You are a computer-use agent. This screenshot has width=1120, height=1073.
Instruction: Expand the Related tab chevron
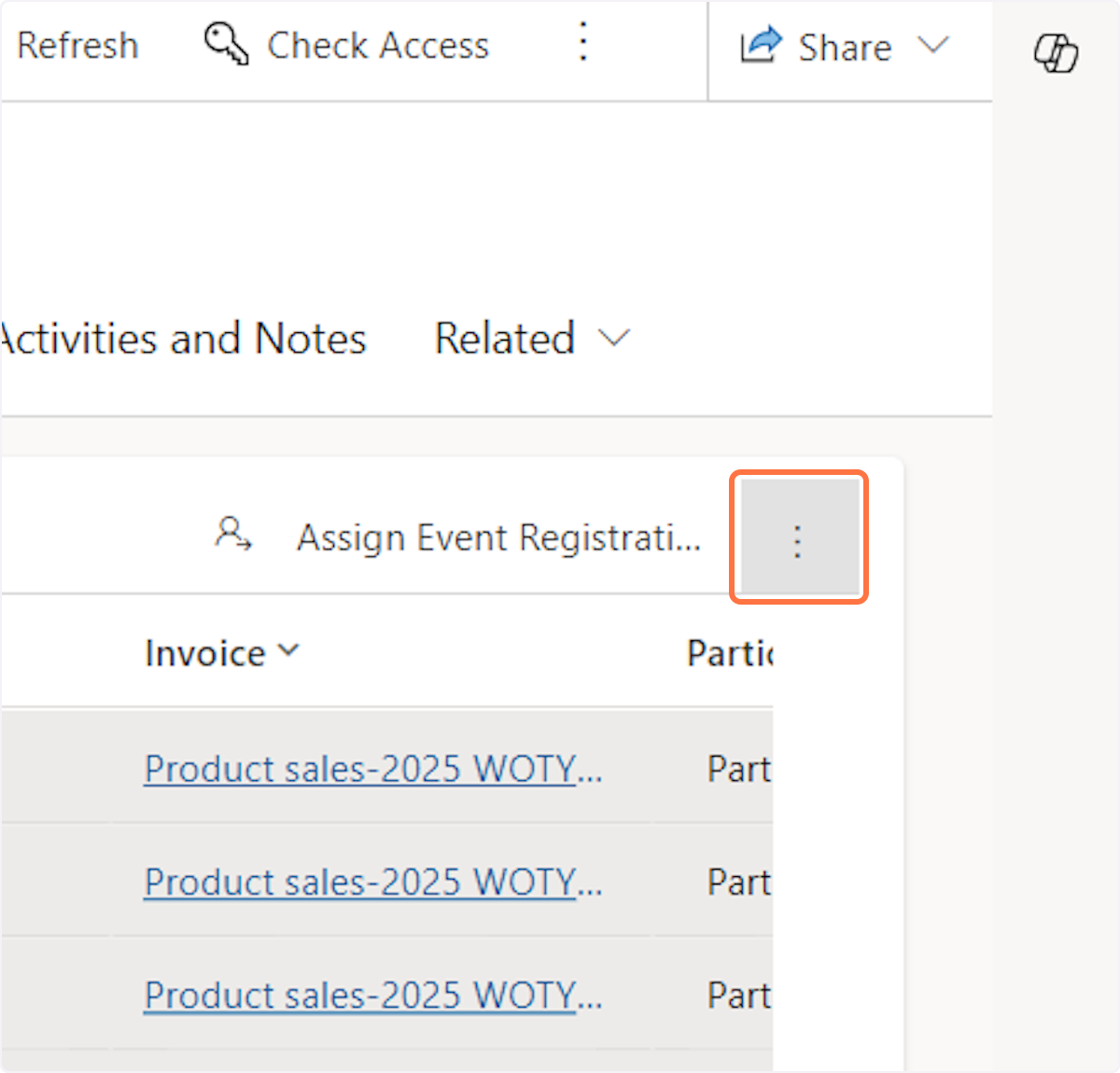613,338
